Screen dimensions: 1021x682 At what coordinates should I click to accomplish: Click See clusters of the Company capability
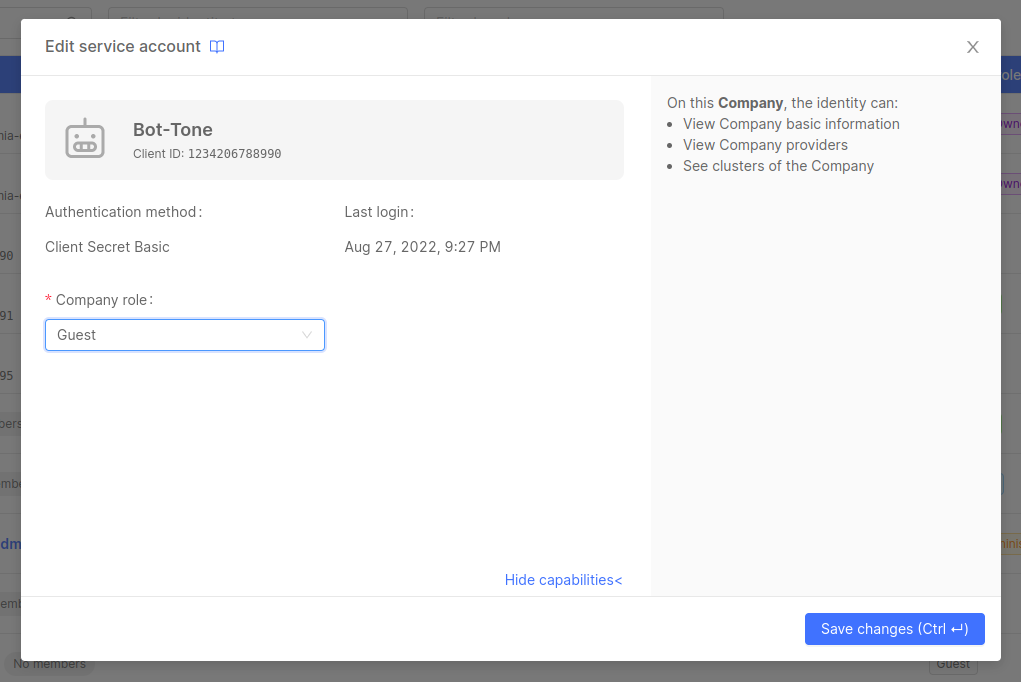click(x=778, y=166)
